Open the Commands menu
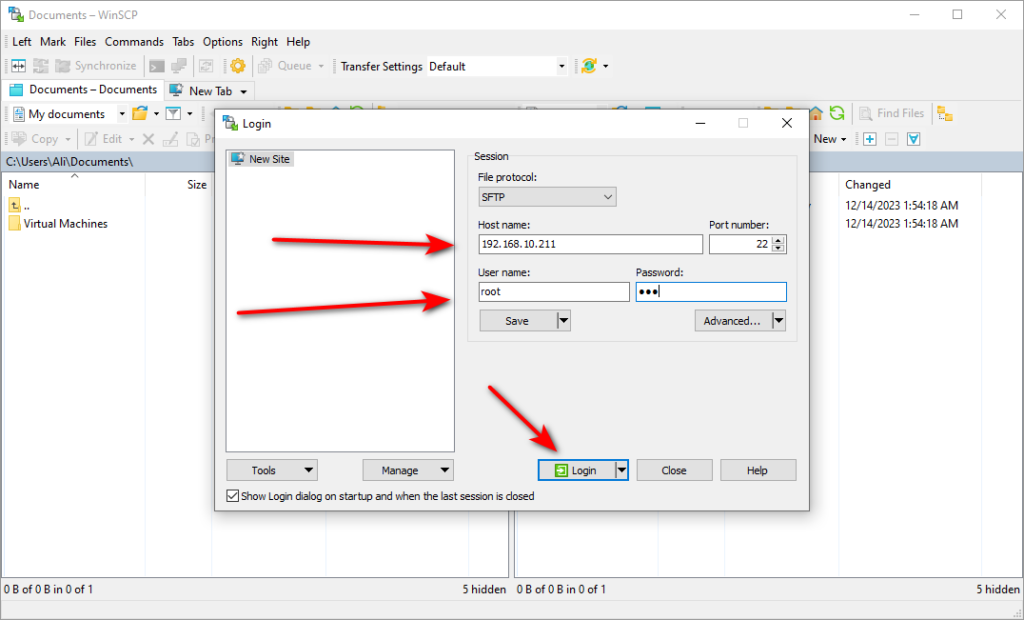Screen dimensions: 1024x620 tap(134, 42)
